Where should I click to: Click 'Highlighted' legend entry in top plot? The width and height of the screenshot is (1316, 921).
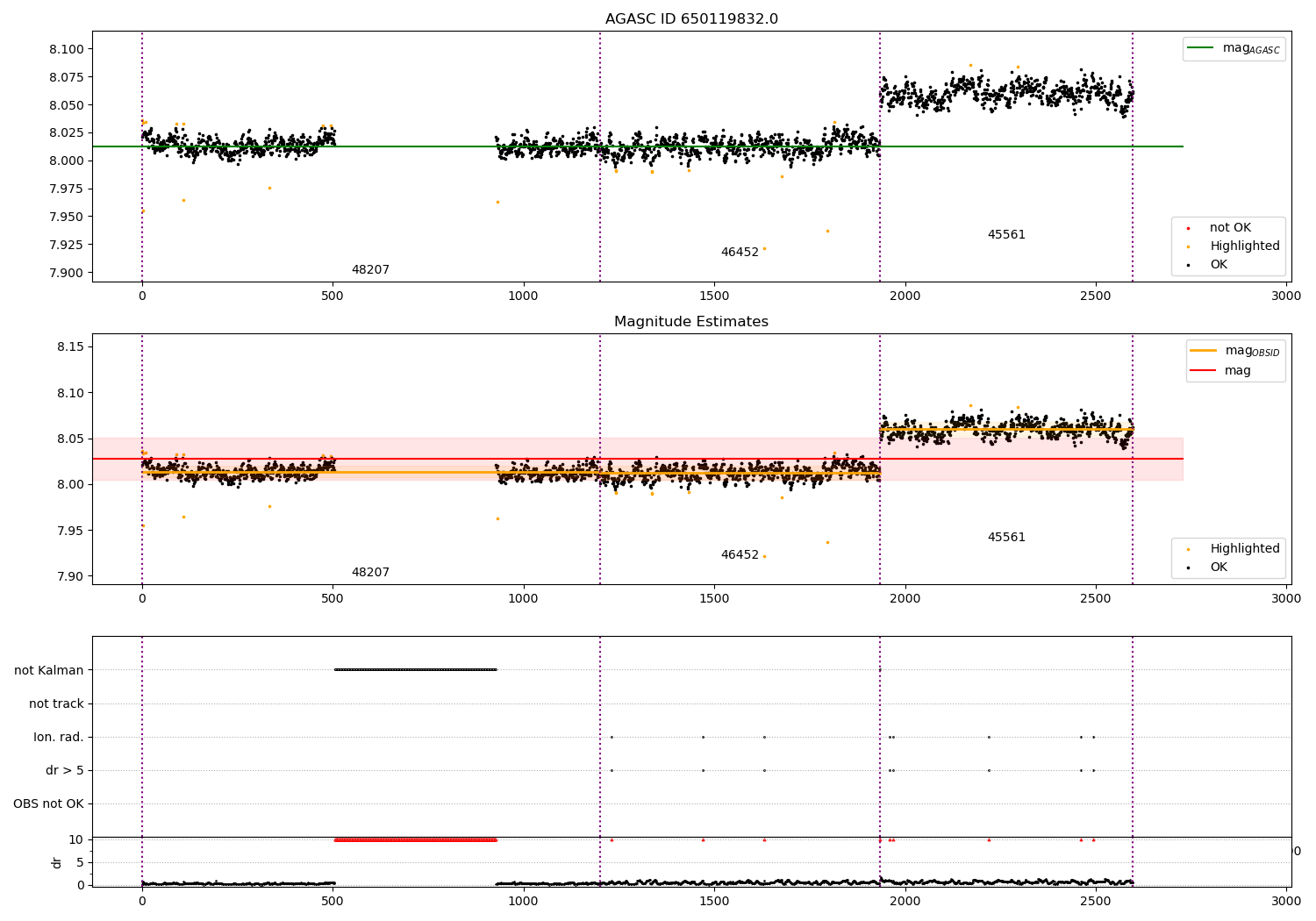click(1231, 246)
